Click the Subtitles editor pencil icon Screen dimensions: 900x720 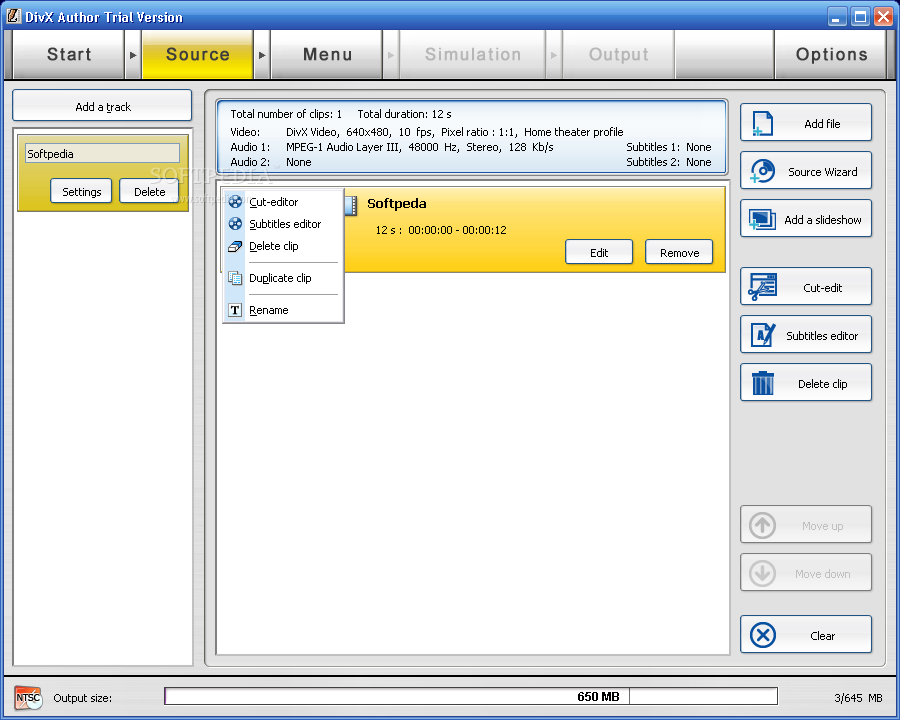[762, 335]
